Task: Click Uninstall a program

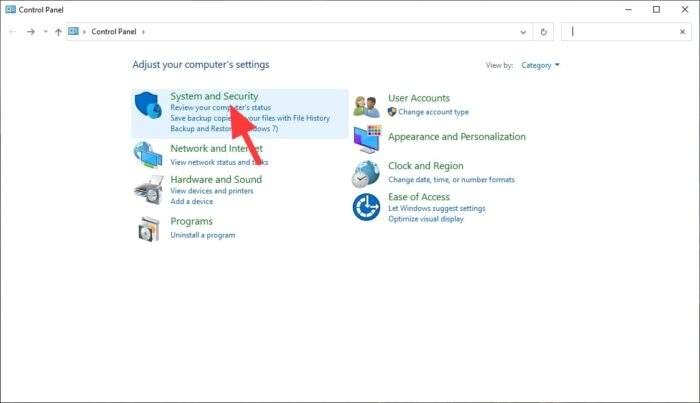Action: tap(203, 235)
